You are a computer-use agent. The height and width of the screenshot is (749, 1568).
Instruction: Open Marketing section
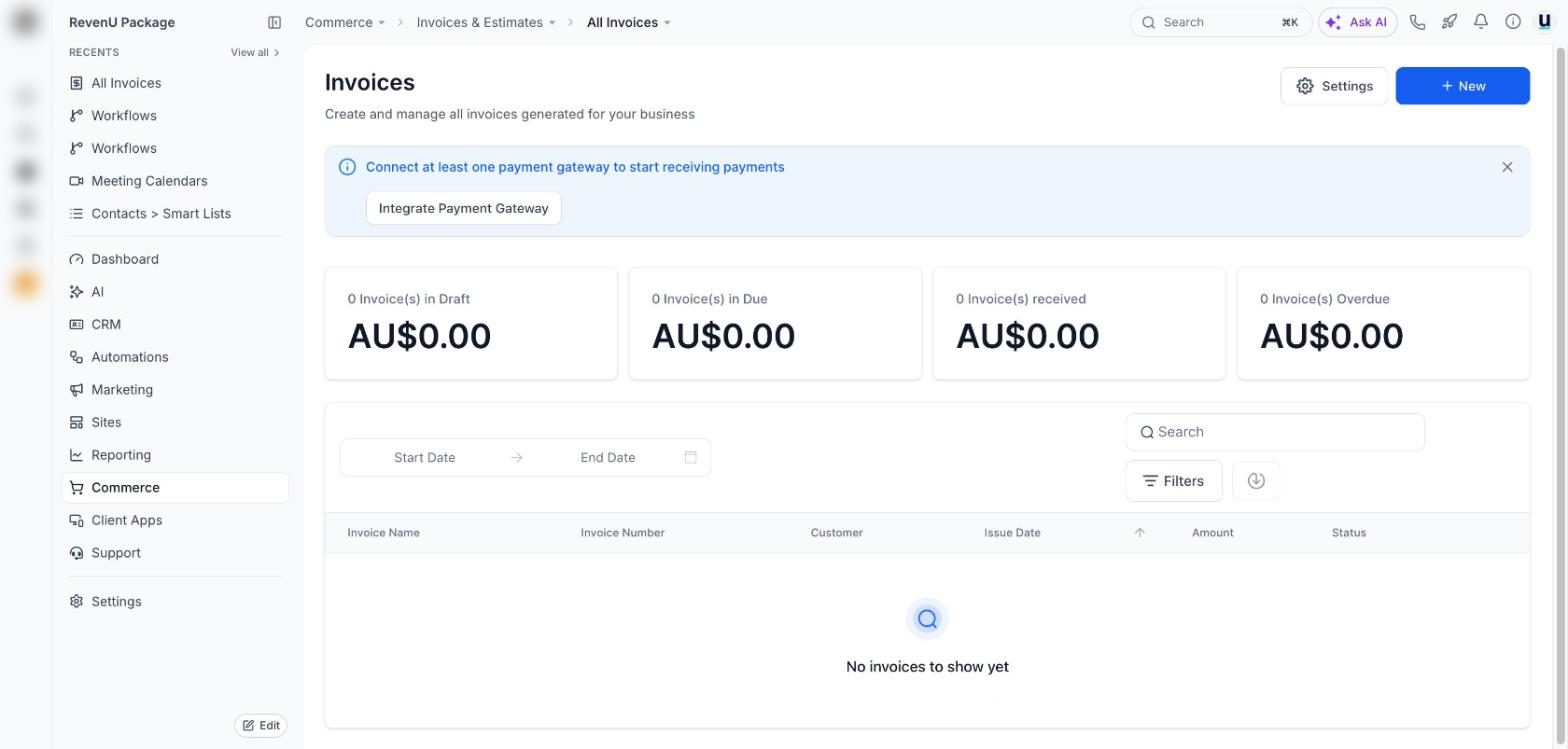pyautogui.click(x=175, y=390)
